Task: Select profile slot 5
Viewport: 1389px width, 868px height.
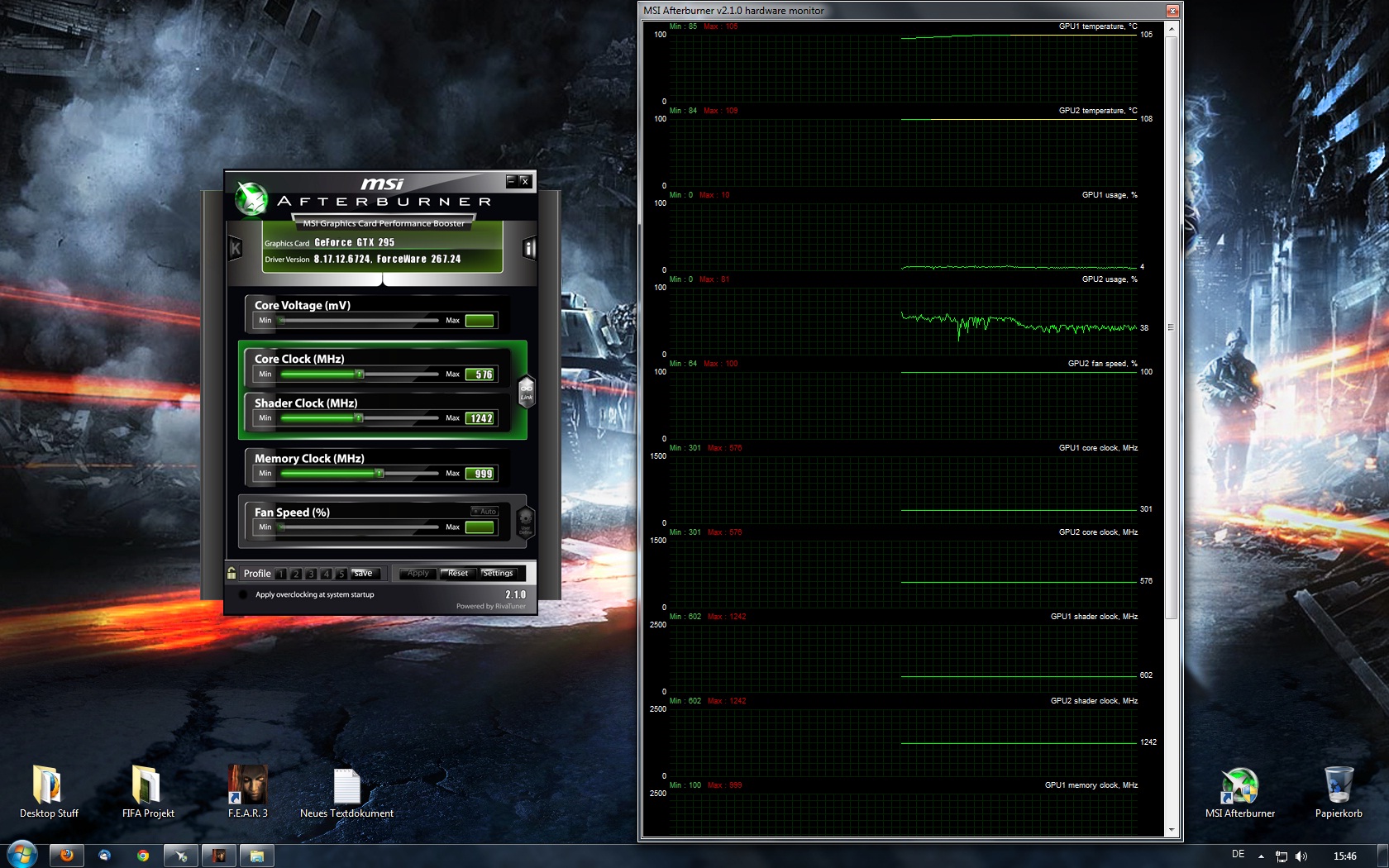Action: [x=341, y=574]
